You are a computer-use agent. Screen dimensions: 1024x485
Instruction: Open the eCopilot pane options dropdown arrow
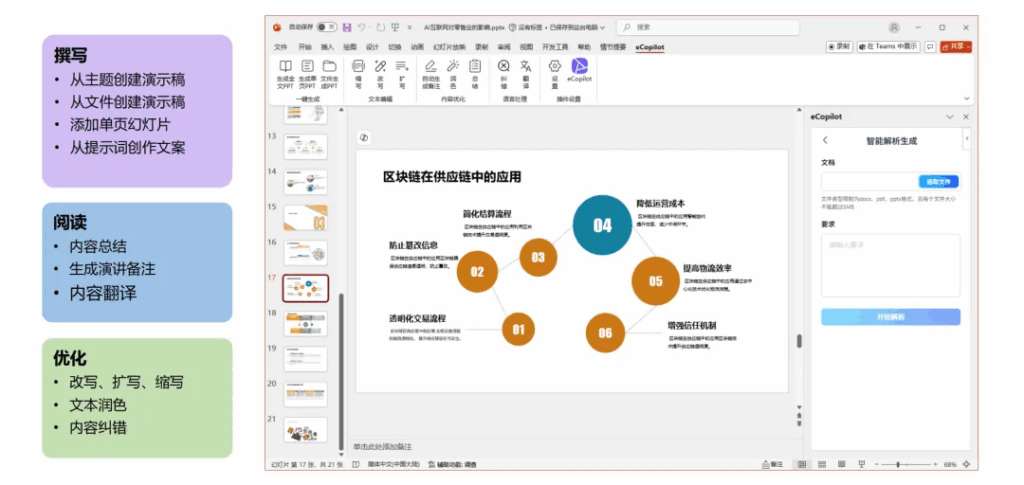click(x=952, y=117)
